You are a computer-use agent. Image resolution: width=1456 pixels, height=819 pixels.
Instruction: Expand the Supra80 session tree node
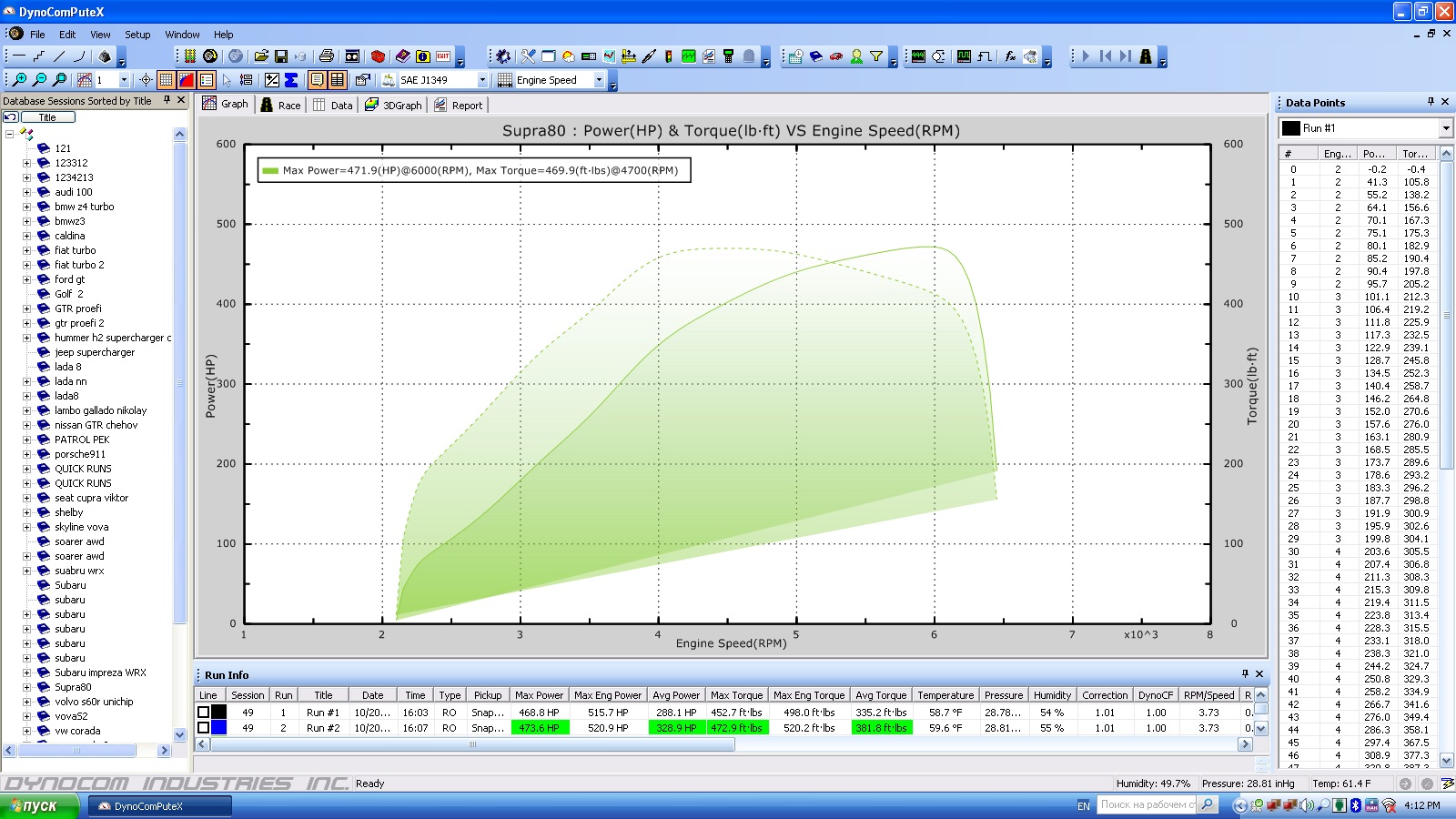pyautogui.click(x=26, y=687)
